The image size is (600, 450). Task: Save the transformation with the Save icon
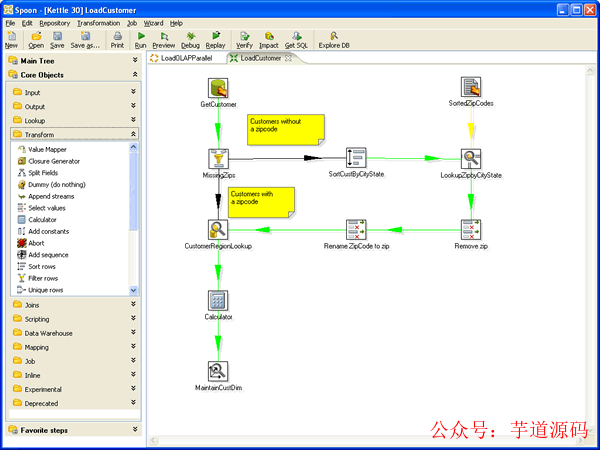[57, 36]
